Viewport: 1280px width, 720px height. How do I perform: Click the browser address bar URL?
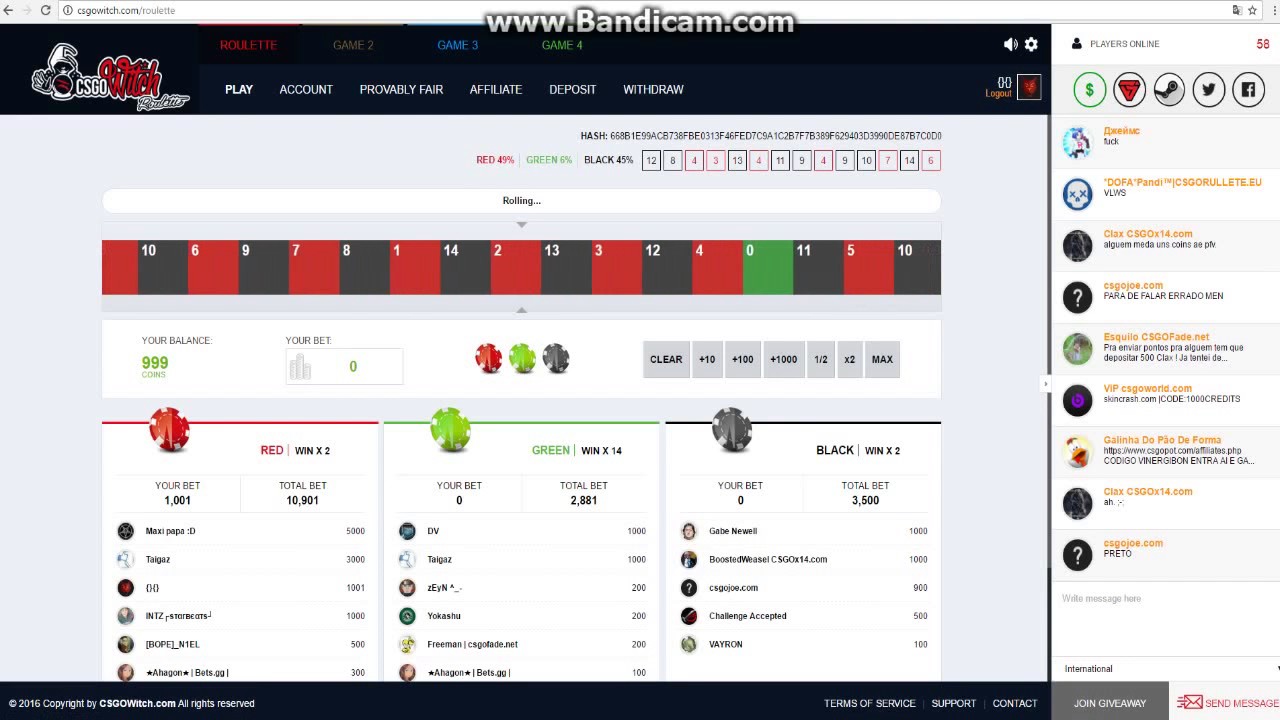tap(126, 10)
